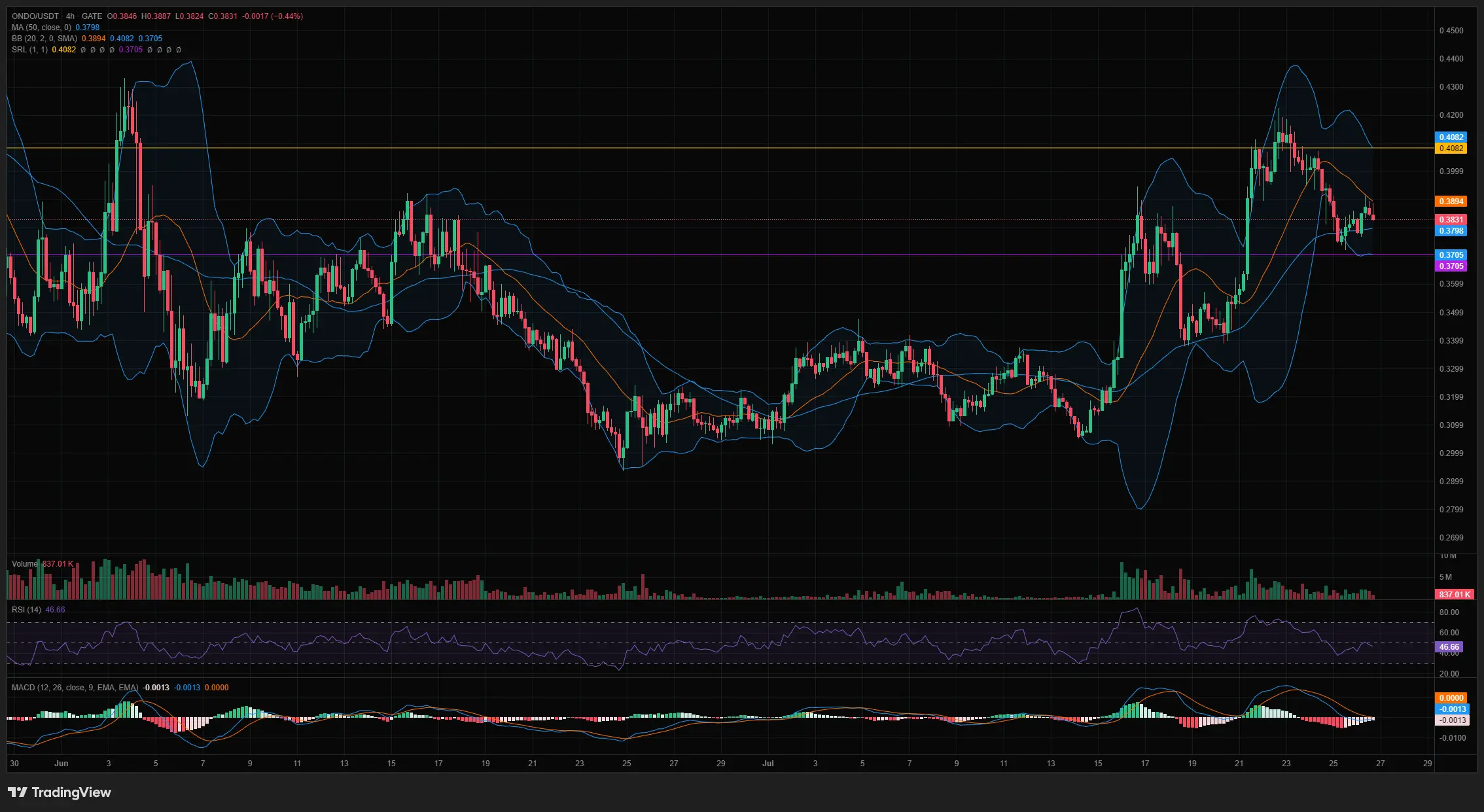The height and width of the screenshot is (812, 1484).
Task: Click the yellow 0.4082 value in SRL legend
Action: (x=64, y=50)
